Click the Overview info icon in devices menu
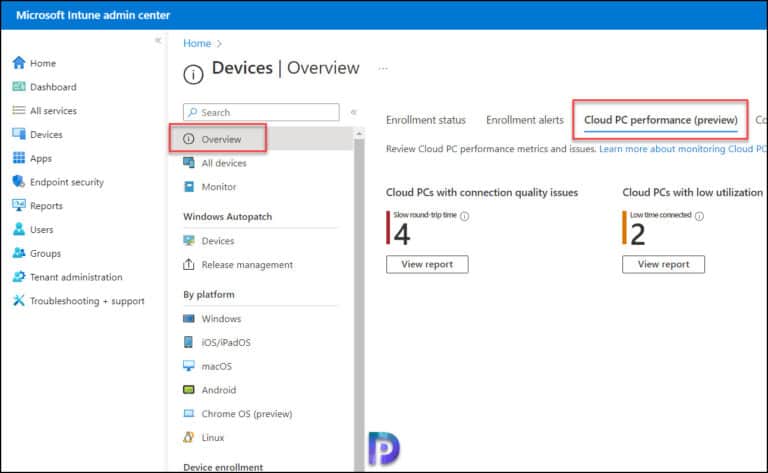Screen dimensions: 768x473 tap(189, 139)
